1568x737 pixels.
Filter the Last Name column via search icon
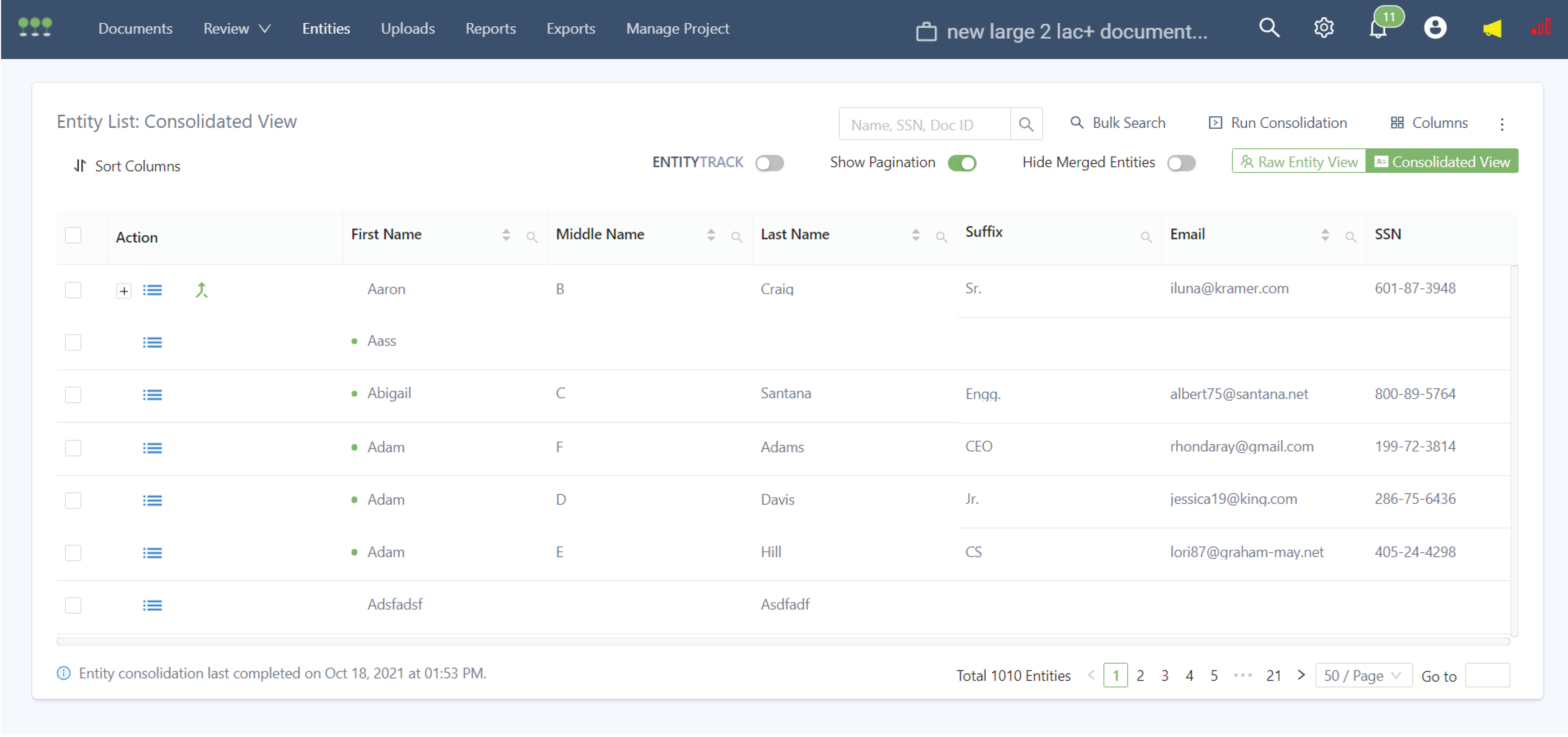tap(941, 237)
